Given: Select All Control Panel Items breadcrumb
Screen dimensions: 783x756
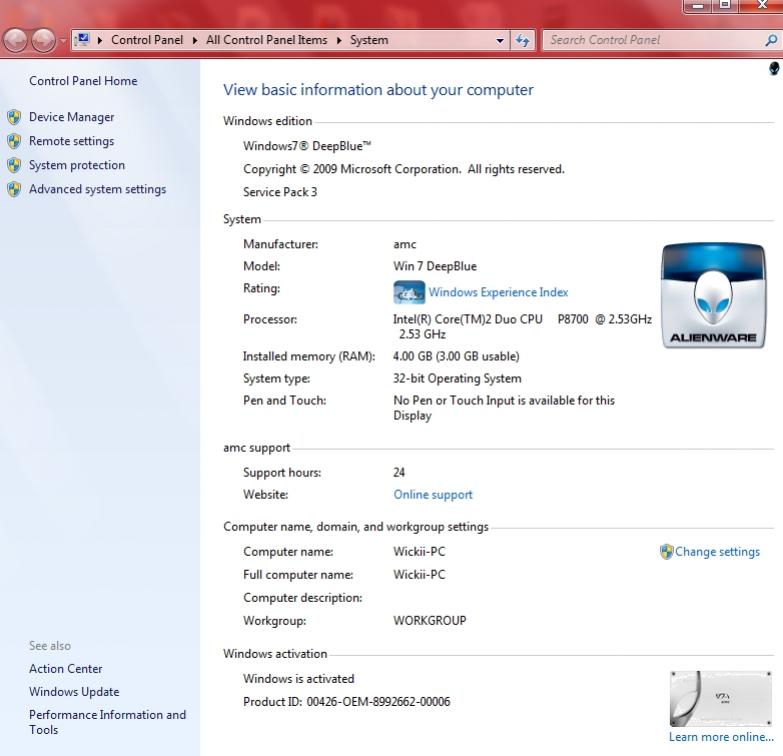Looking at the screenshot, I should click(x=267, y=40).
